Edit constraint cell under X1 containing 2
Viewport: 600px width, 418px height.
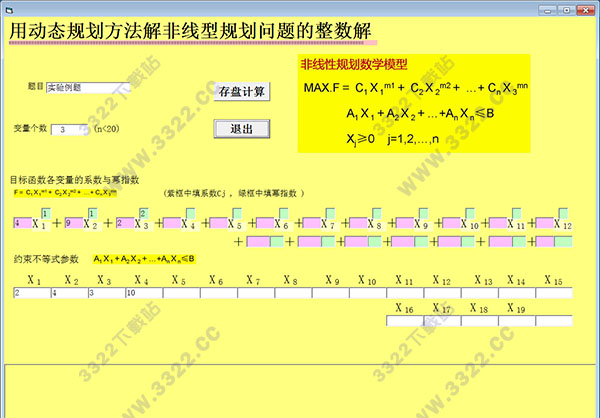pyautogui.click(x=32, y=293)
